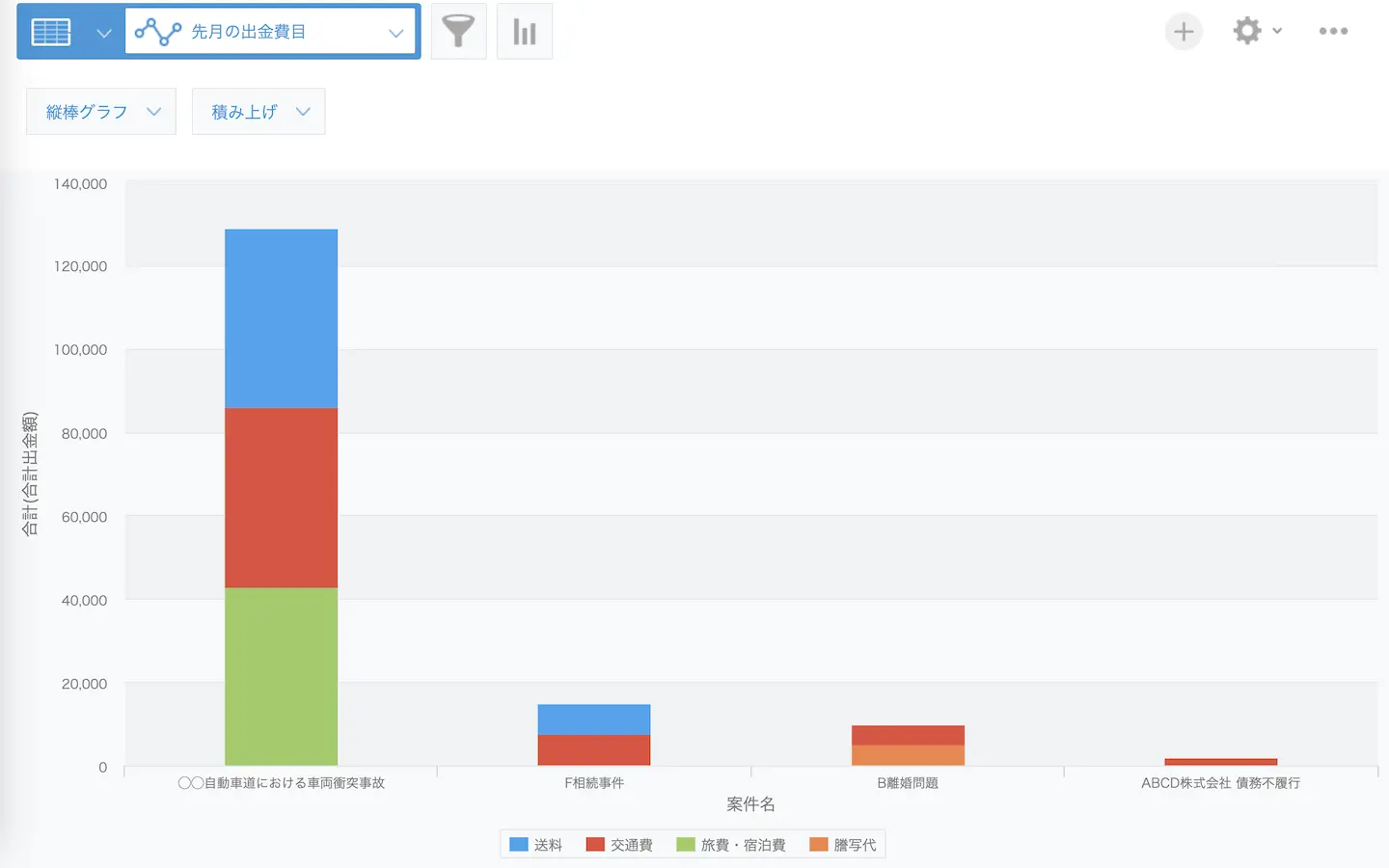Click the green 旅費・宿泊費 bar segment
The image size is (1389, 868).
281,676
